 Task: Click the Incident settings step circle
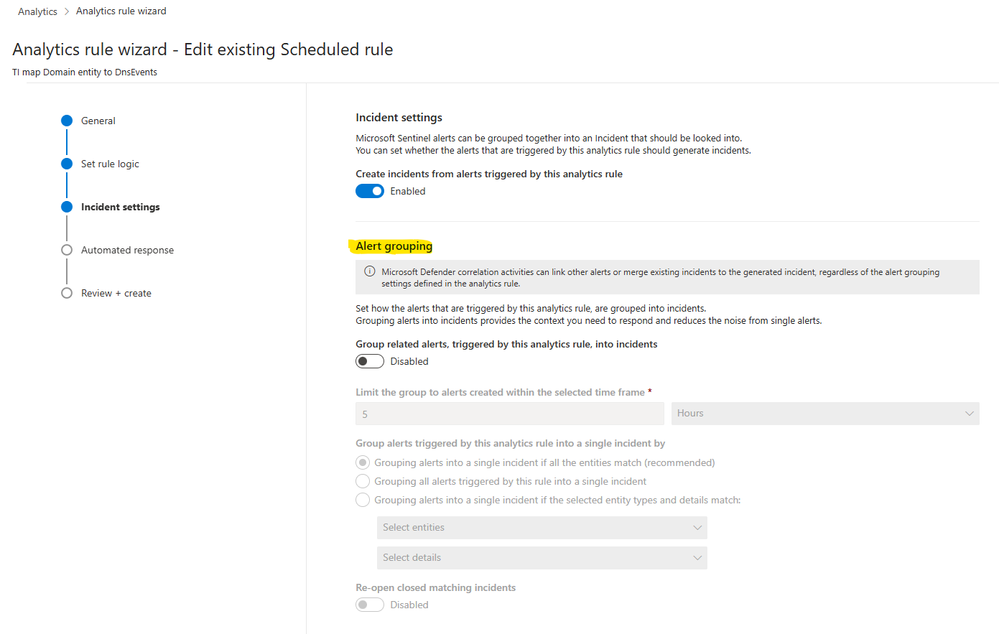click(67, 207)
